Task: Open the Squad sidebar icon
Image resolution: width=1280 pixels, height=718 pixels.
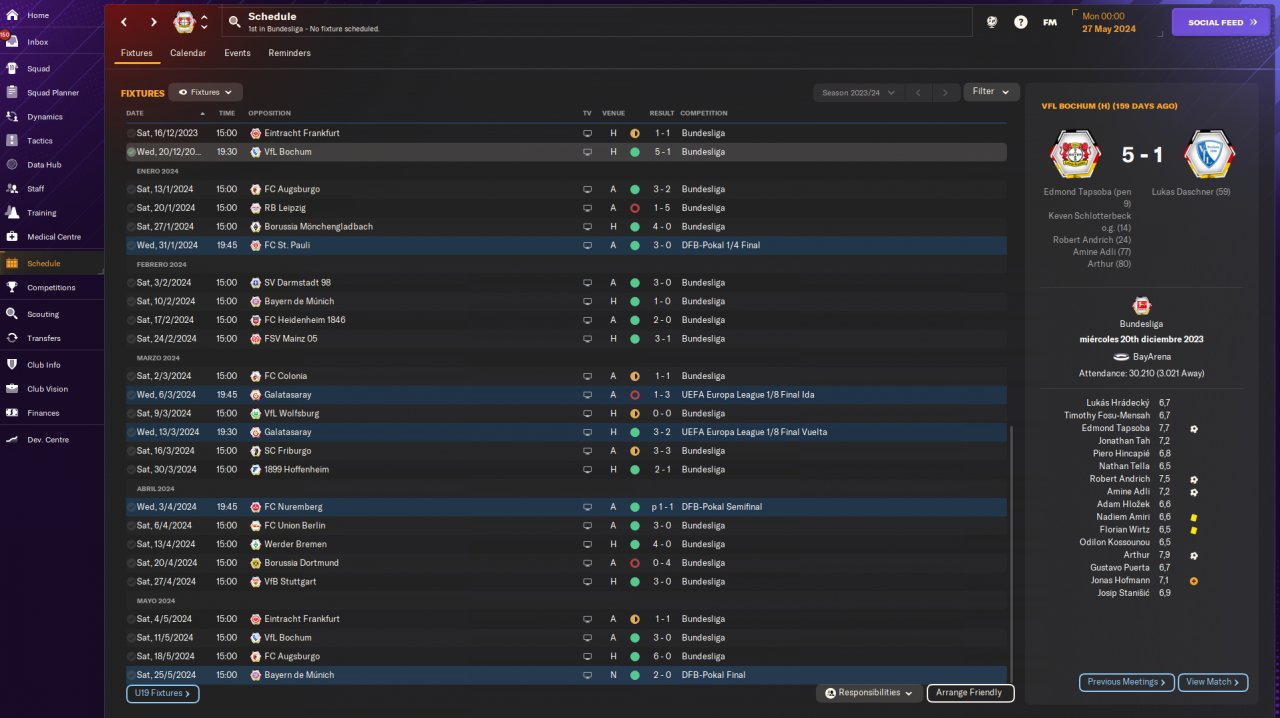Action: click(x=12, y=69)
